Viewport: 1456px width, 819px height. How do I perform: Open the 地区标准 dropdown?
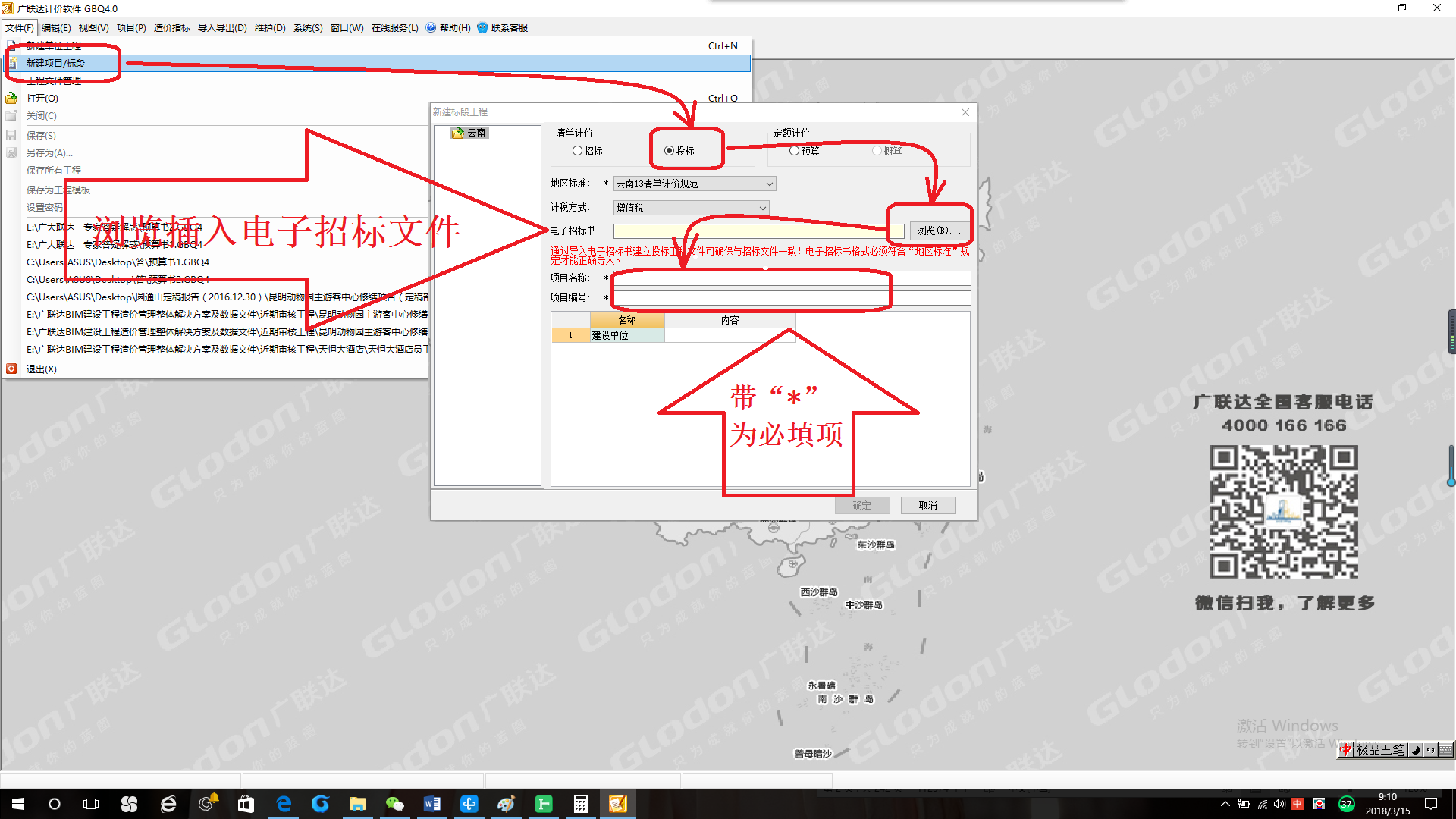coord(694,184)
